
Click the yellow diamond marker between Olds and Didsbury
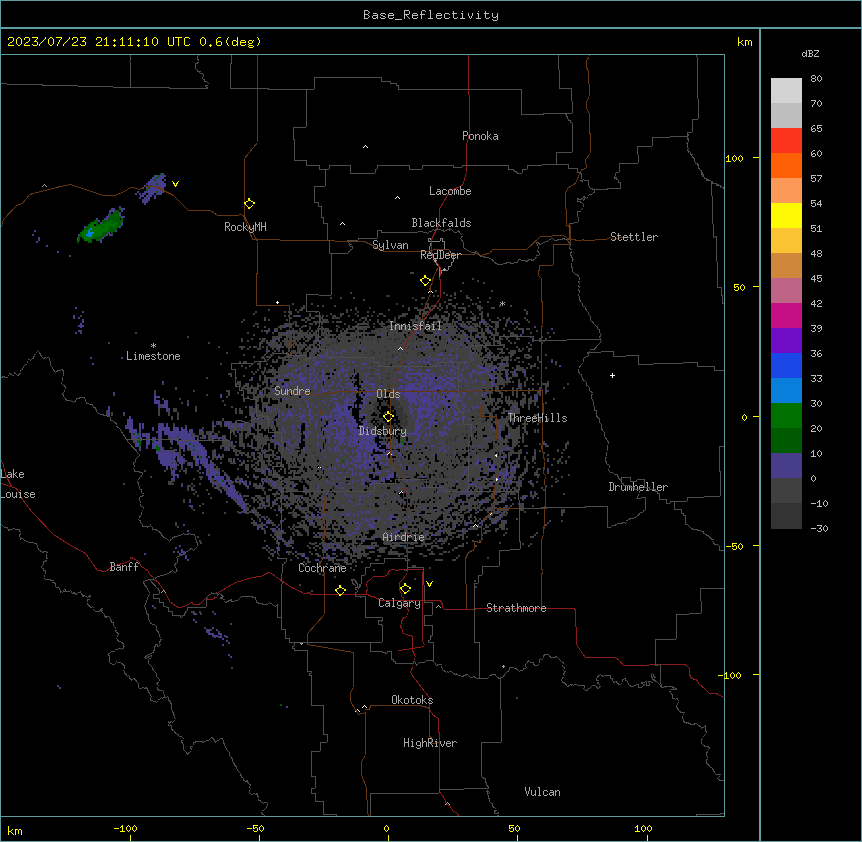click(x=388, y=416)
